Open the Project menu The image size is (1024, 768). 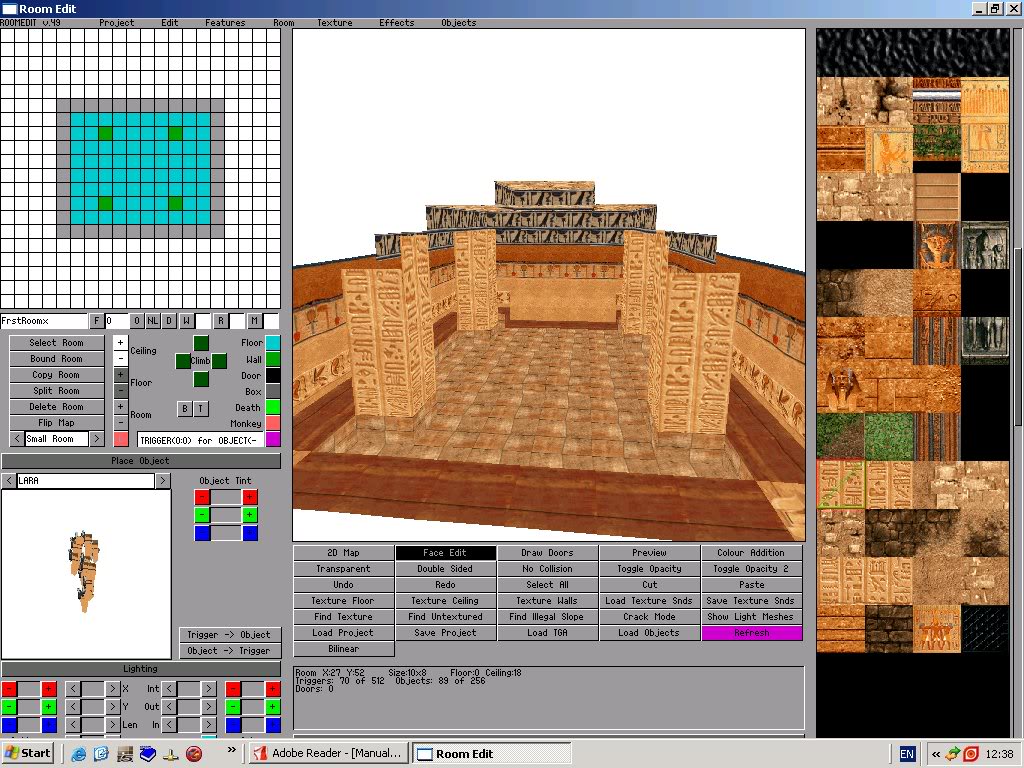117,23
